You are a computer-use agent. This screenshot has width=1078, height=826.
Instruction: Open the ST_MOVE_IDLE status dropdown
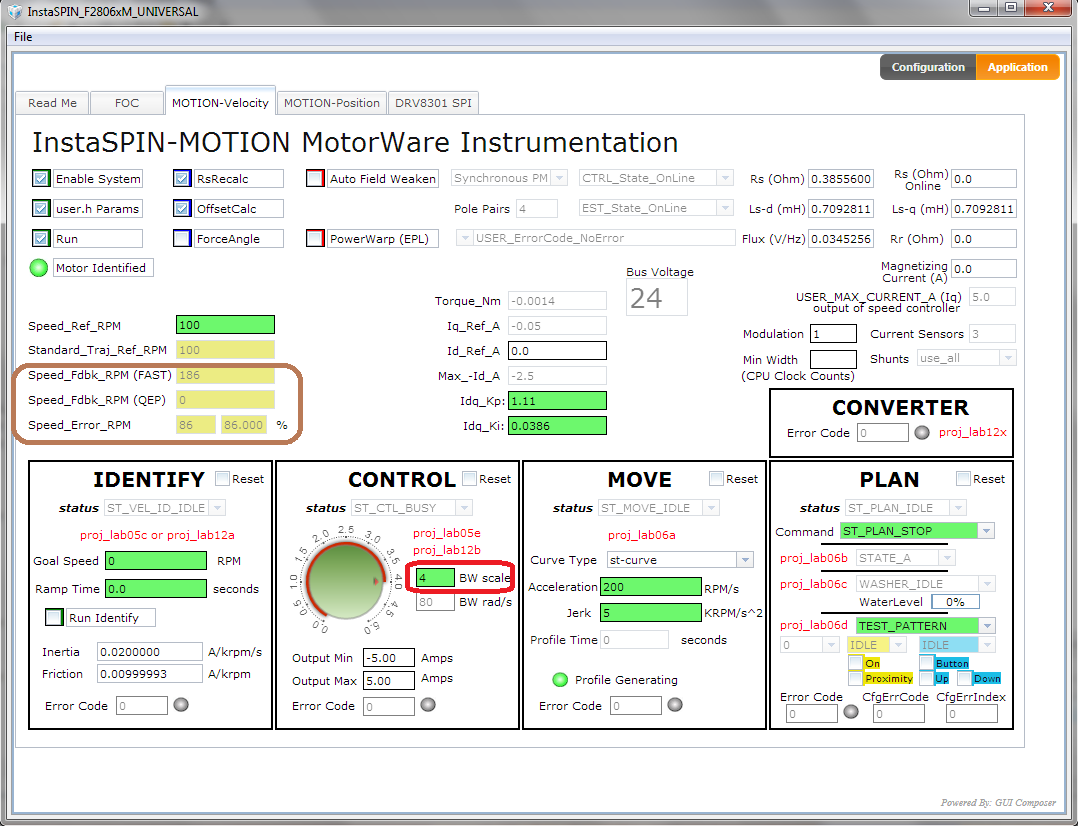[712, 508]
